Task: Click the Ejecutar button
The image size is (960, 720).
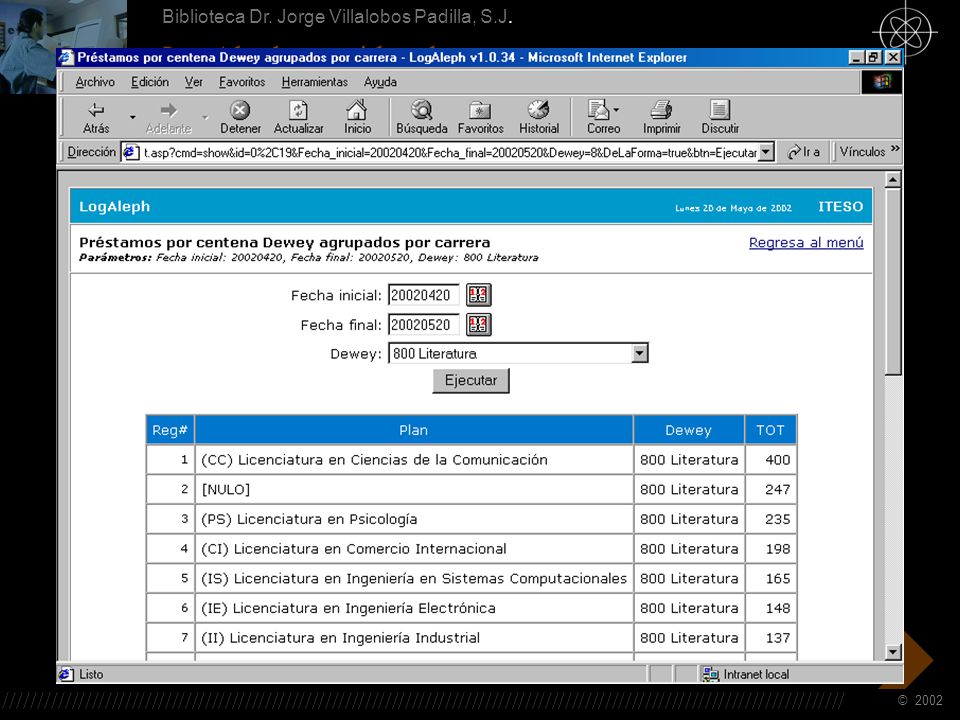Action: pyautogui.click(x=471, y=380)
